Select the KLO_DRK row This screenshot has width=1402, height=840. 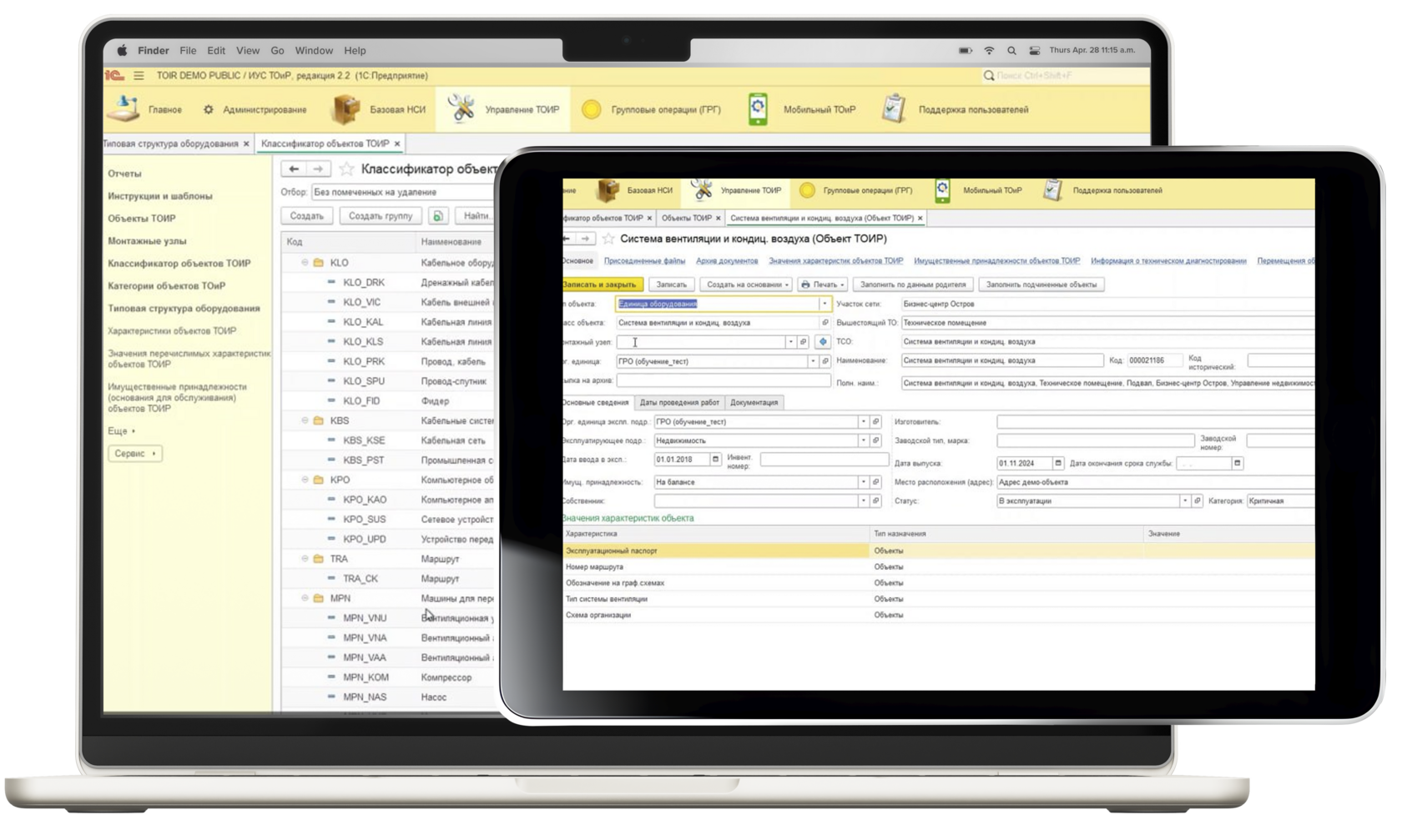[x=388, y=283]
